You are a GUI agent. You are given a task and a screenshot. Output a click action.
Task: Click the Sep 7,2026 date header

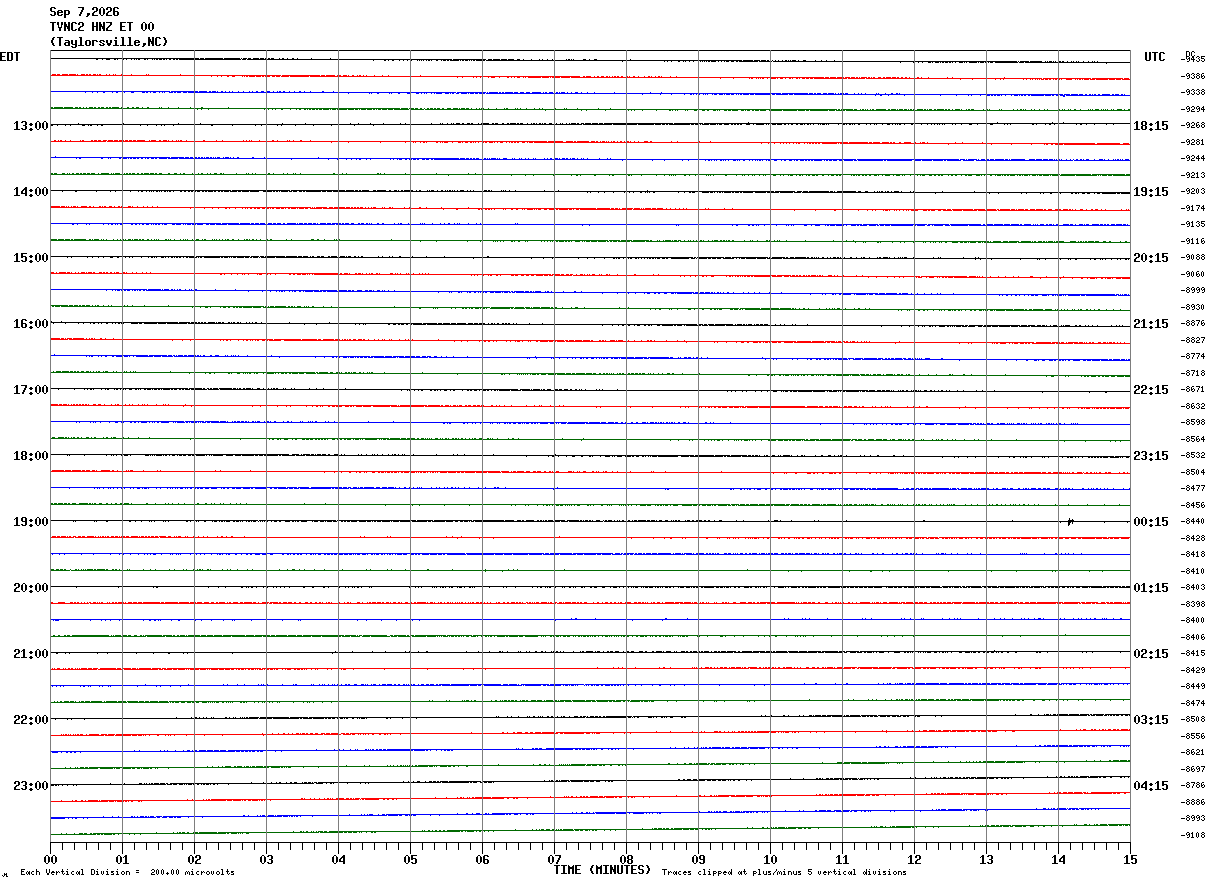(84, 12)
